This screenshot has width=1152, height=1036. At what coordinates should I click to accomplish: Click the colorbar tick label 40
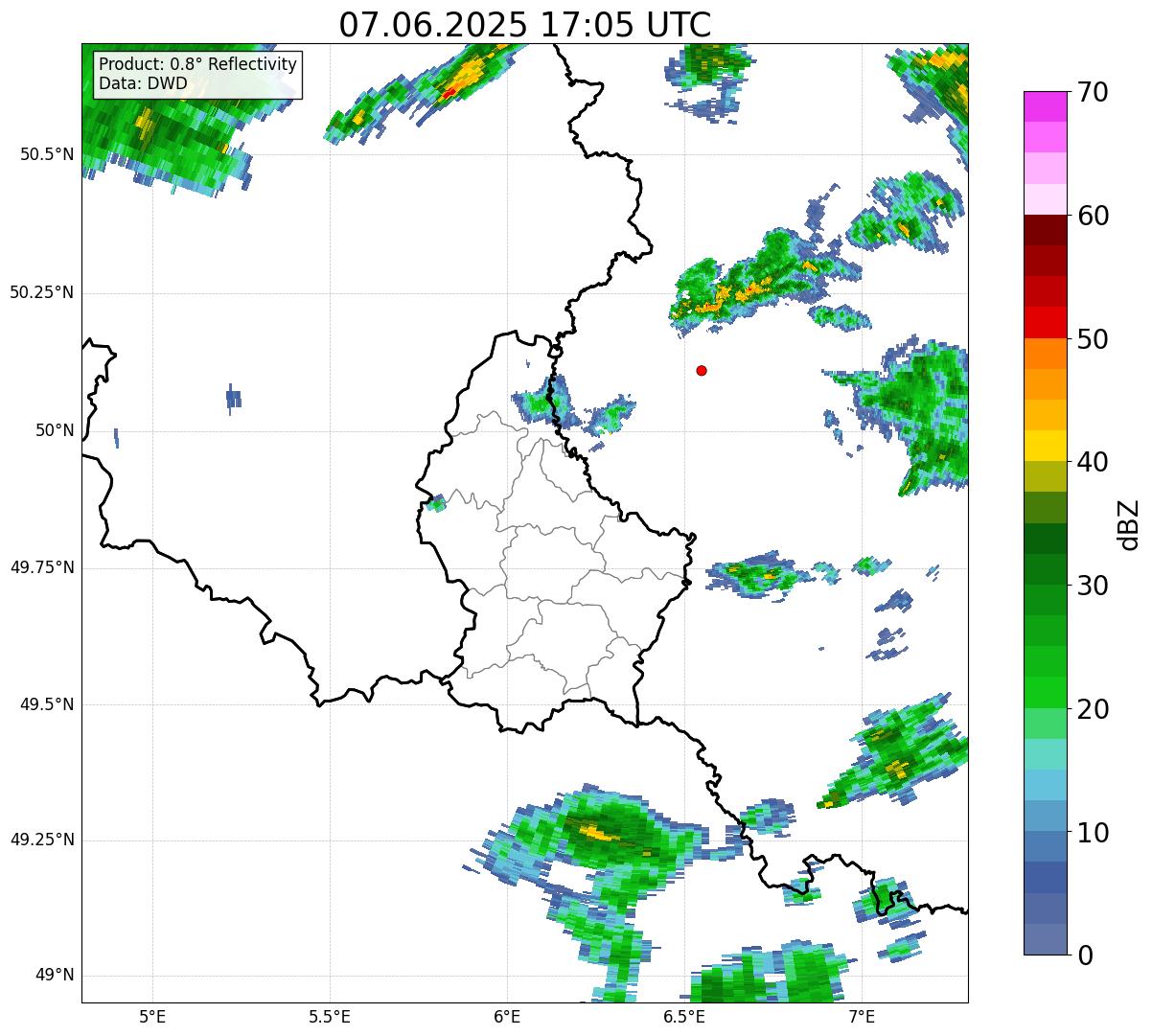[x=1093, y=462]
